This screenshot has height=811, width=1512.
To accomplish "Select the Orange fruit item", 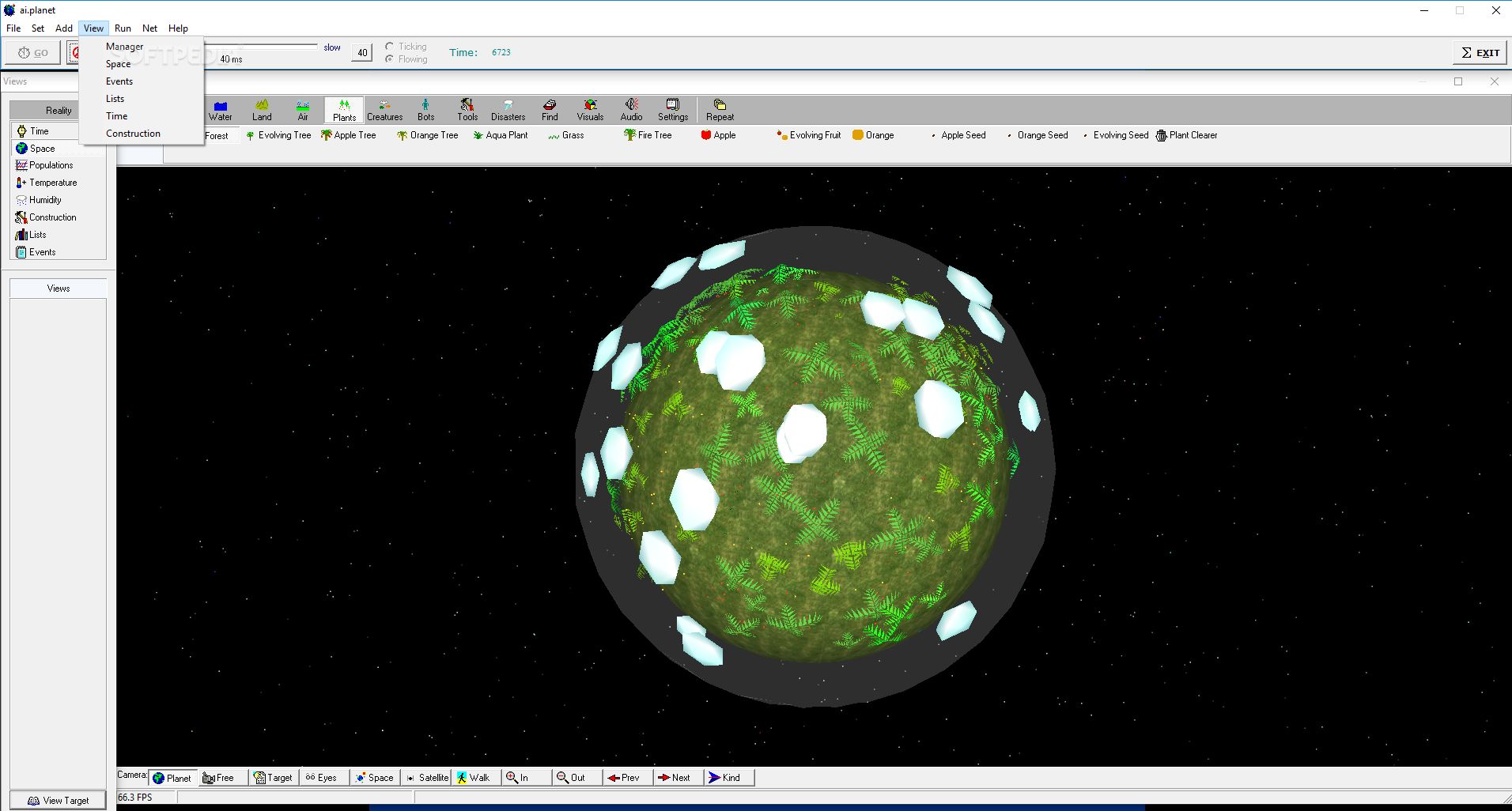I will (873, 135).
